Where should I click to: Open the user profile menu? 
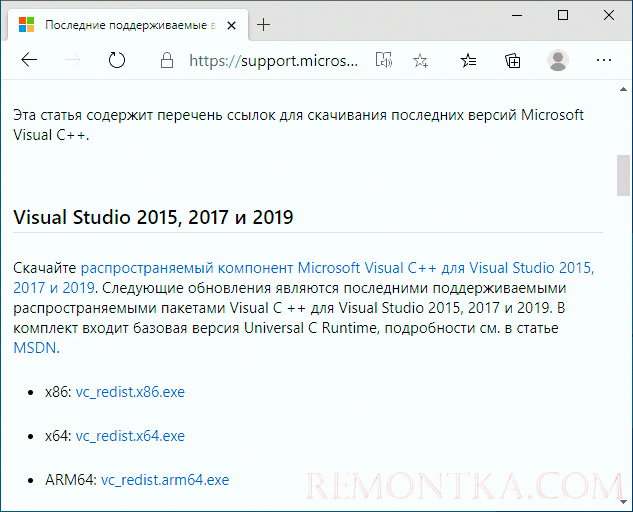coord(558,61)
